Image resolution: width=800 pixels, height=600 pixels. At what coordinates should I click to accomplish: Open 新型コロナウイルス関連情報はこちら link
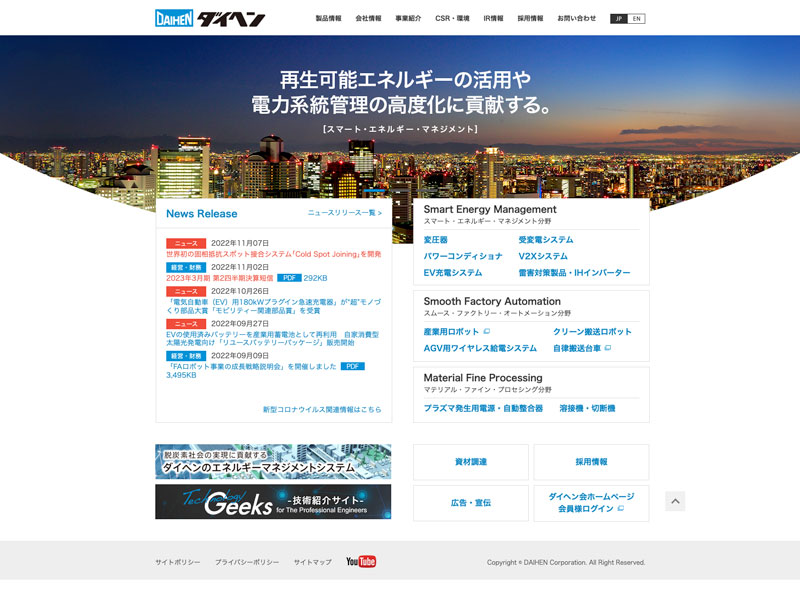click(322, 409)
